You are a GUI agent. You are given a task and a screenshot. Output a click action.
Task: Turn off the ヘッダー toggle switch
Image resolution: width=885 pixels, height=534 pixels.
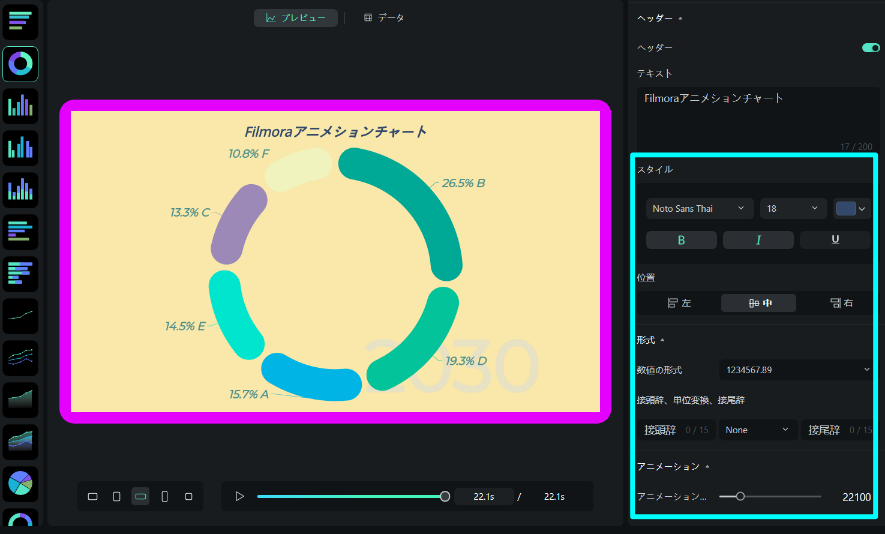click(870, 48)
